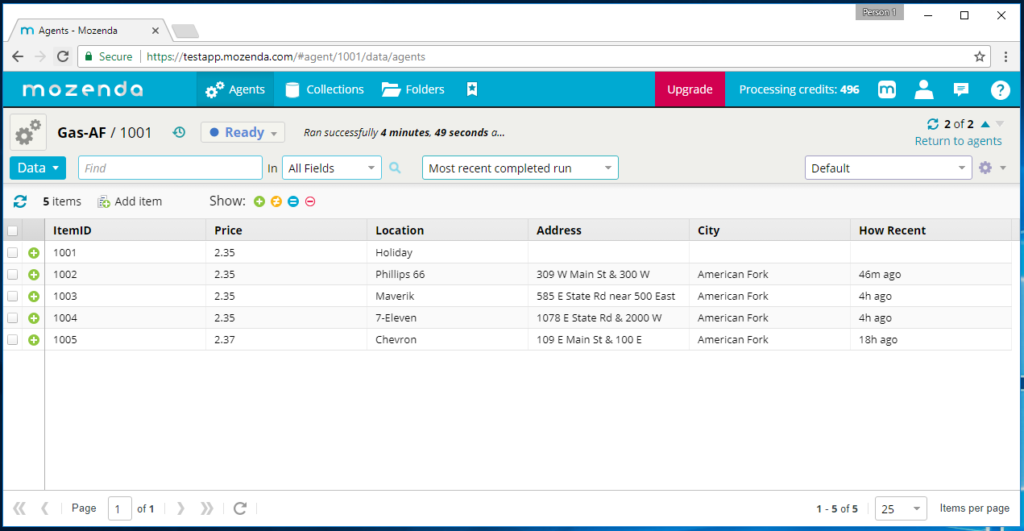Open the chat messages icon

[961, 89]
